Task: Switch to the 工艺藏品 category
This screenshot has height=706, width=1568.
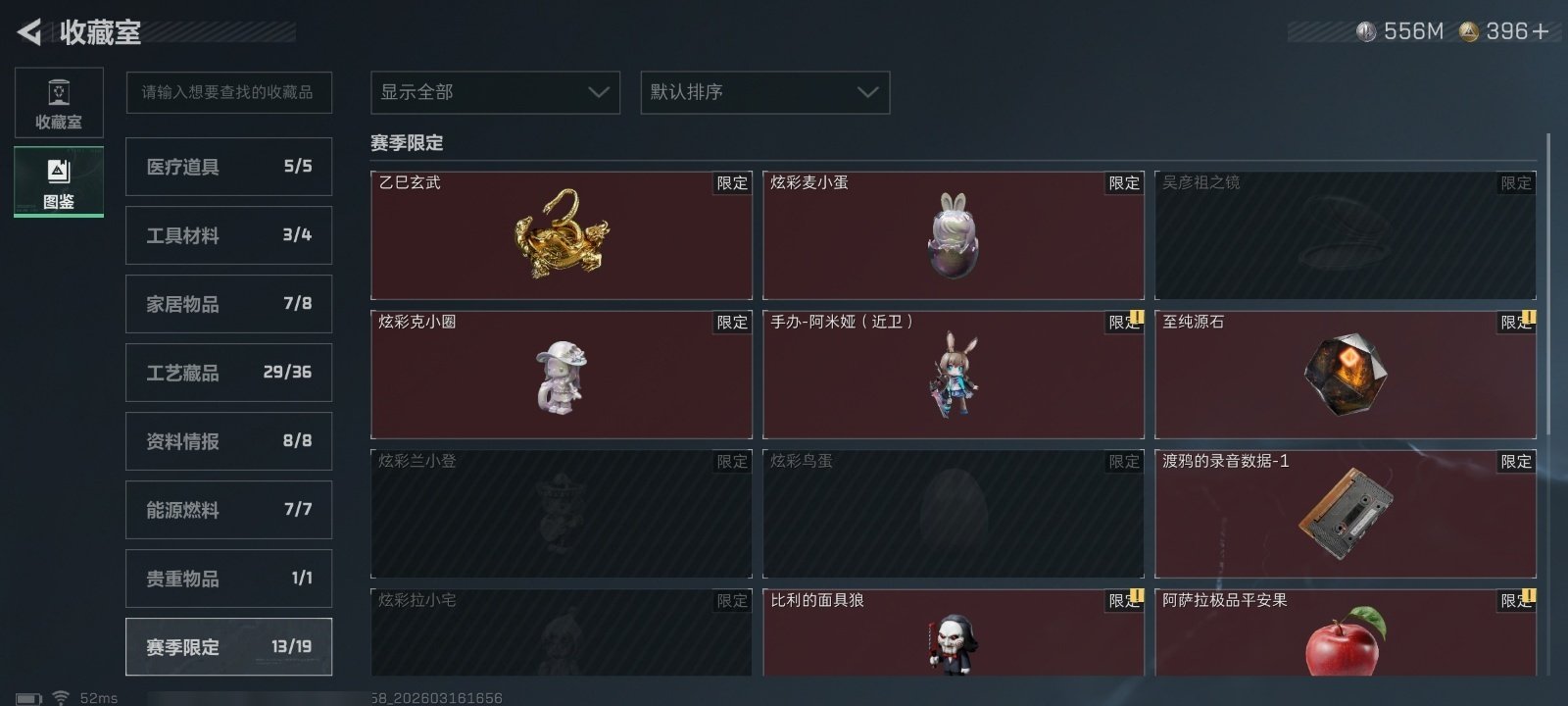Action: 228,373
